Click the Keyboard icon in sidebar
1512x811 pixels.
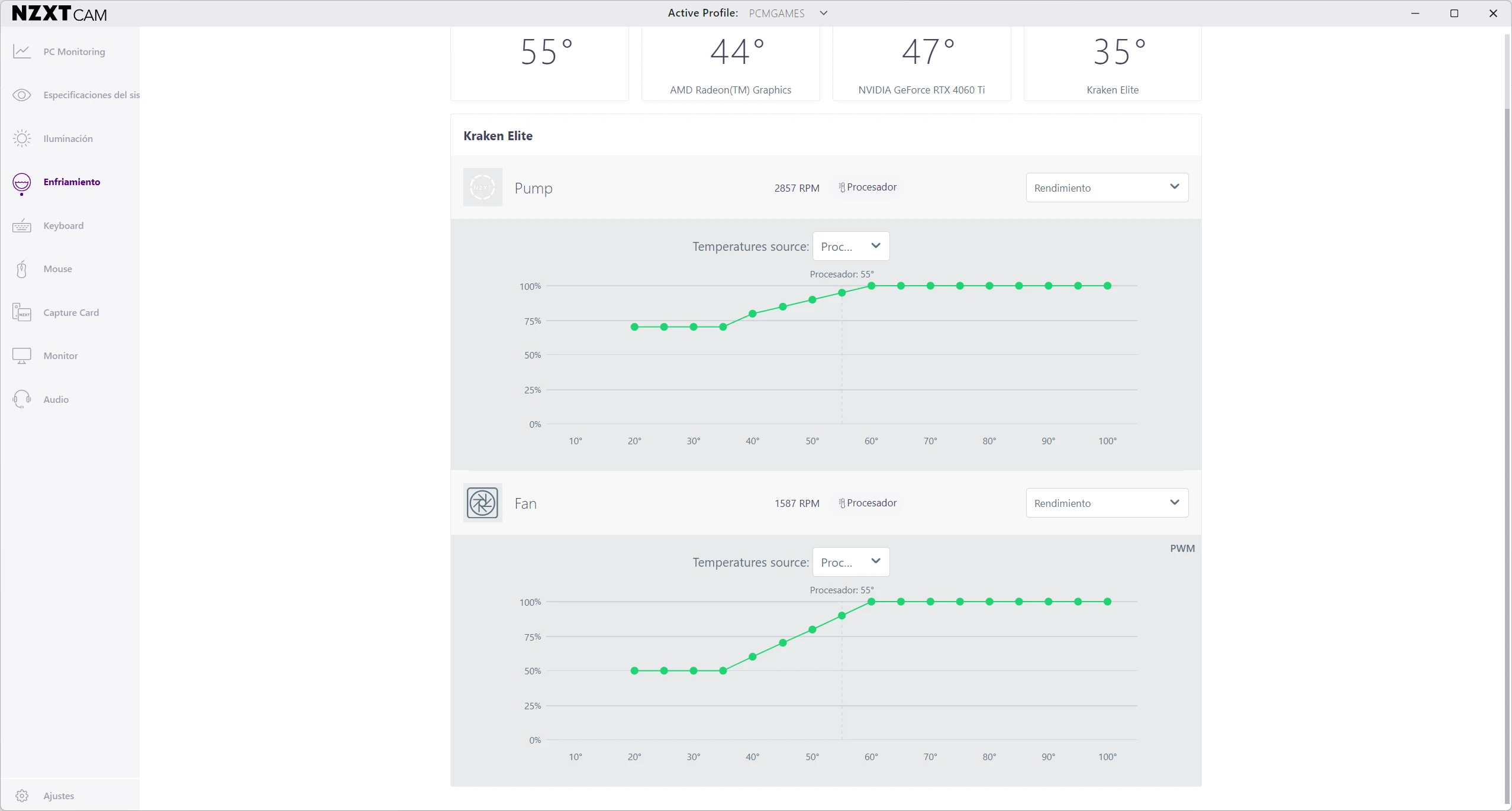click(x=22, y=225)
